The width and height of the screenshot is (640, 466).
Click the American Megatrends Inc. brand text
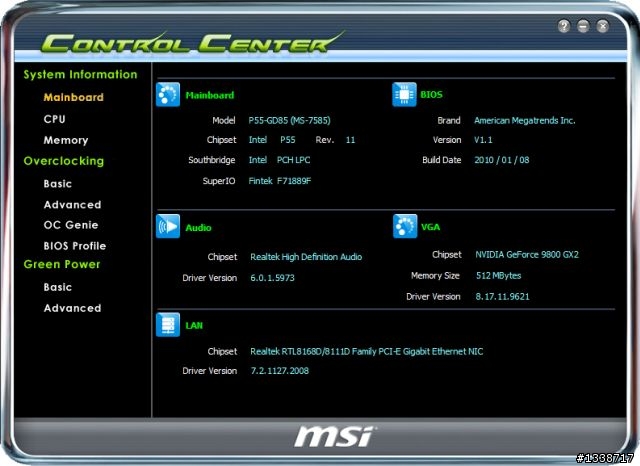pos(524,120)
